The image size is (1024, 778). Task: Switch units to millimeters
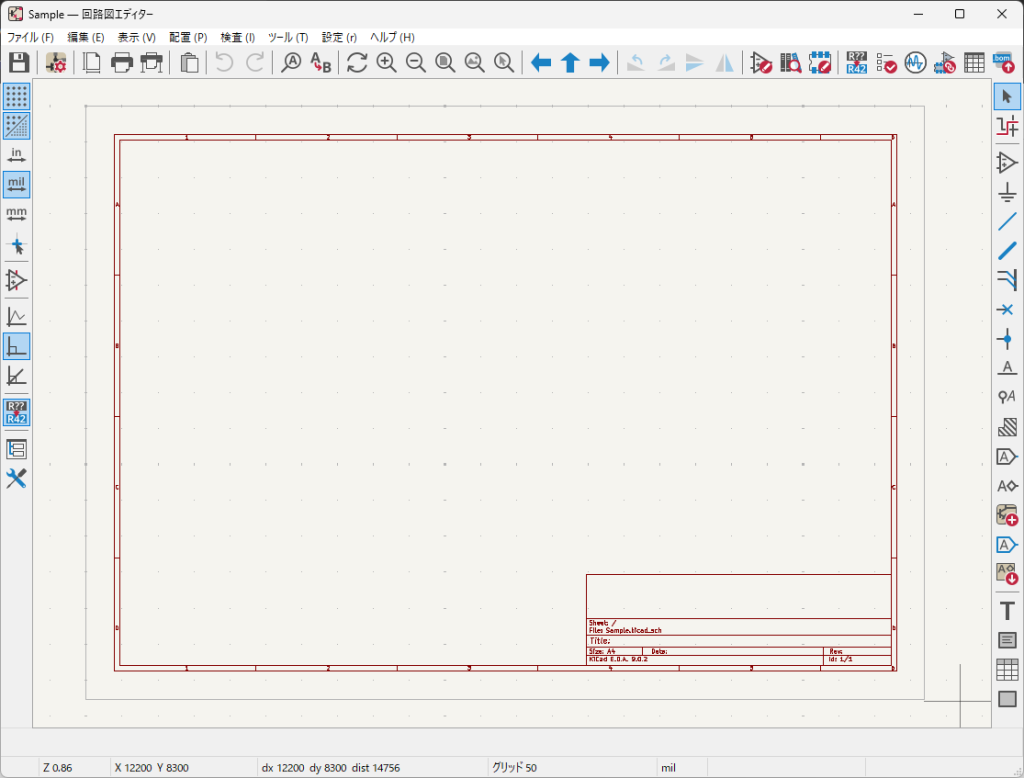[16, 214]
